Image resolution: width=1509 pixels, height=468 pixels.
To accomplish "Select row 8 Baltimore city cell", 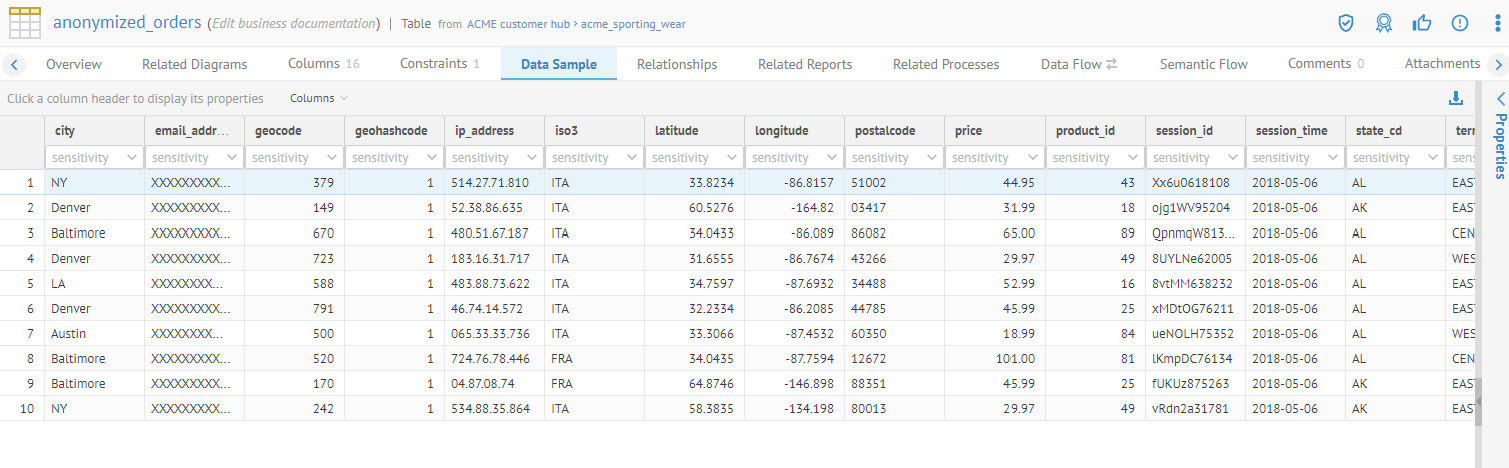I will pyautogui.click(x=78, y=358).
